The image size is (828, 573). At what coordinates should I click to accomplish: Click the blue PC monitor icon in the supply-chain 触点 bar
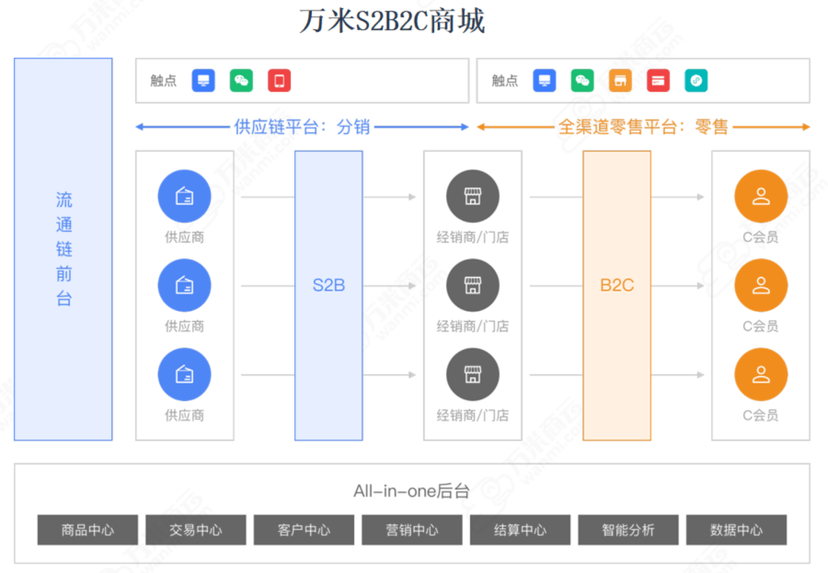[203, 81]
